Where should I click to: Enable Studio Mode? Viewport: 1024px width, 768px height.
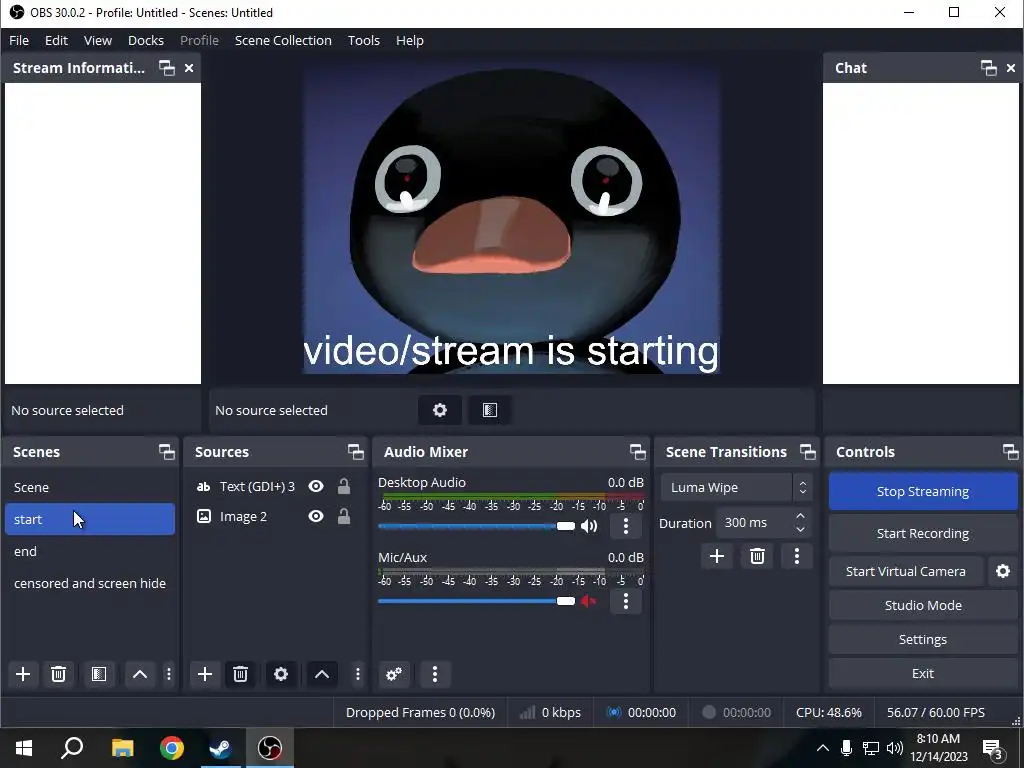pyautogui.click(x=923, y=605)
